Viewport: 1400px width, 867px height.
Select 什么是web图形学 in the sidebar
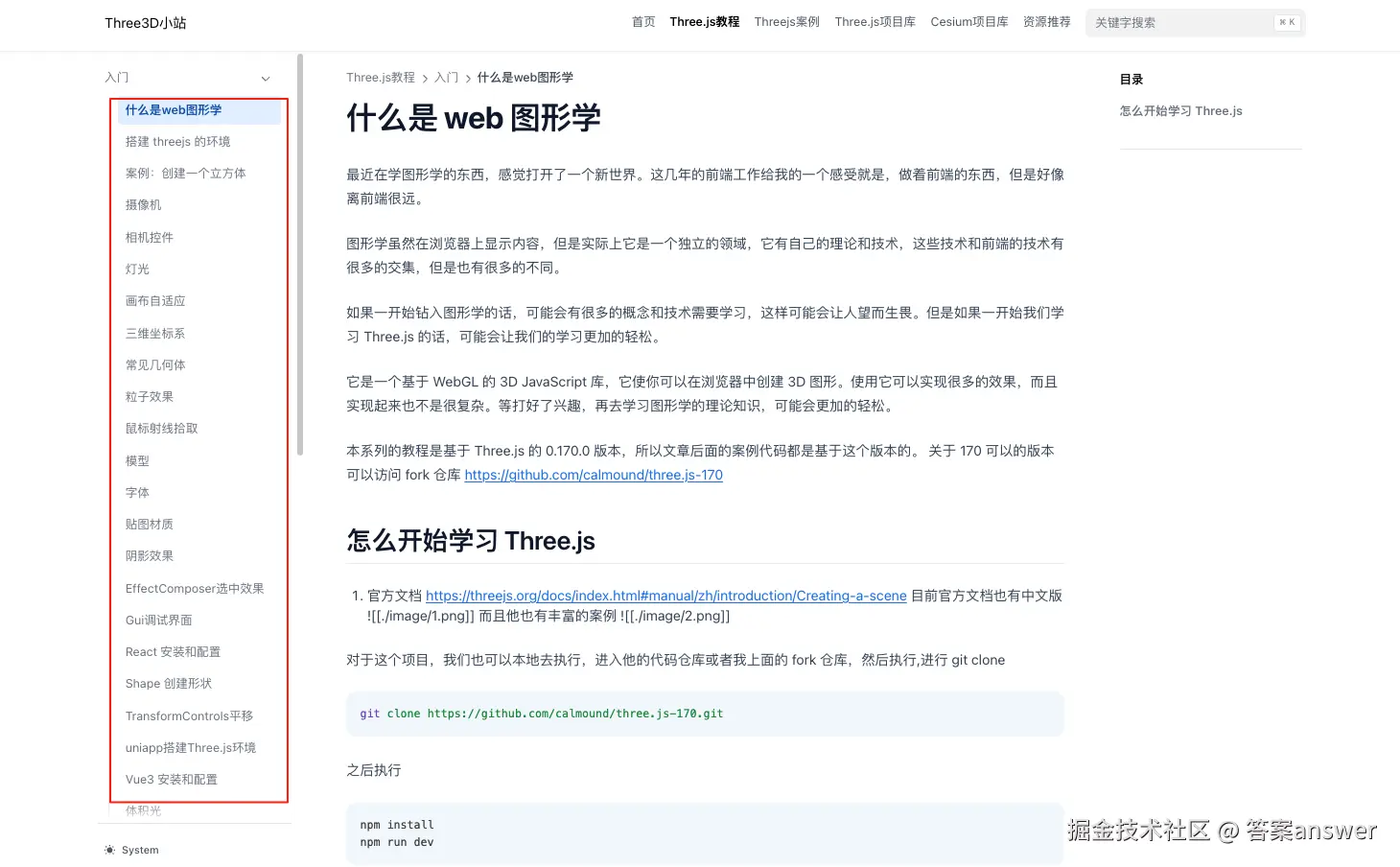point(199,110)
